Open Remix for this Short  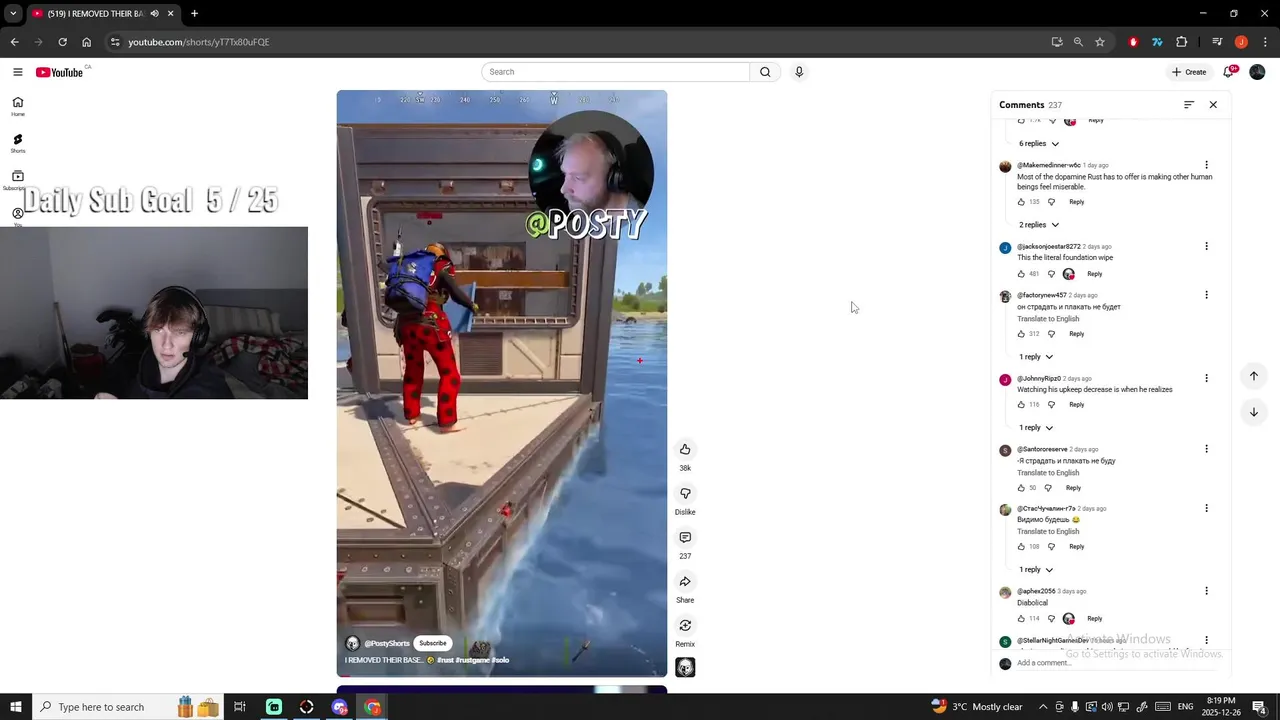(685, 625)
